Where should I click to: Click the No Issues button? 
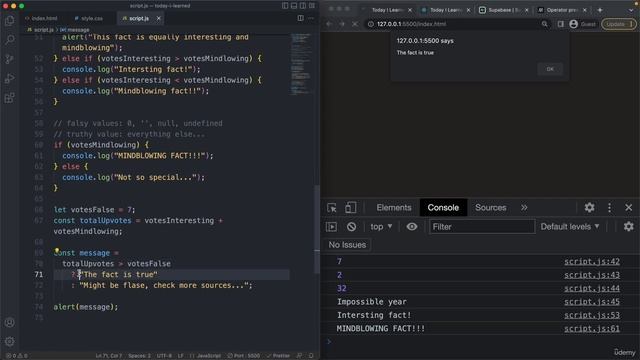click(x=347, y=245)
